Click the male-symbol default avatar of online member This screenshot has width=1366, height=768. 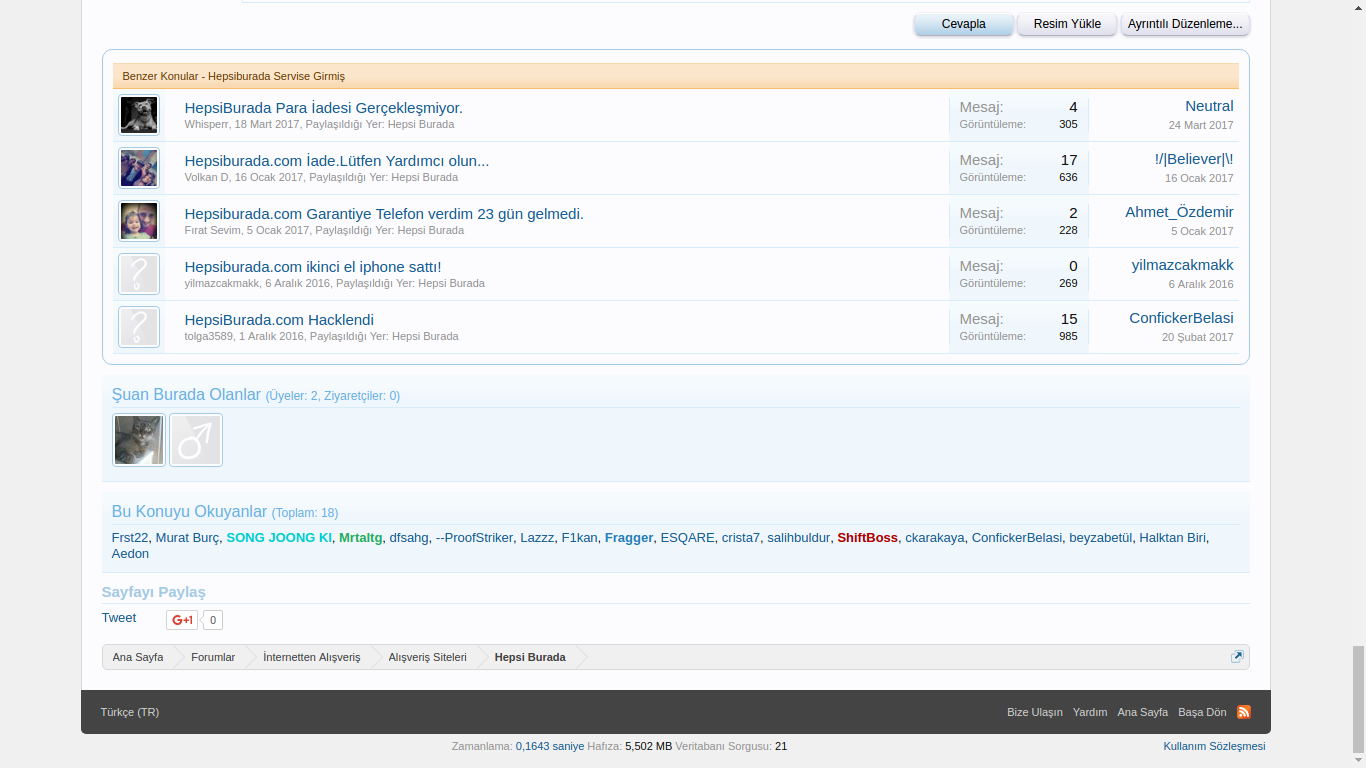tap(196, 440)
